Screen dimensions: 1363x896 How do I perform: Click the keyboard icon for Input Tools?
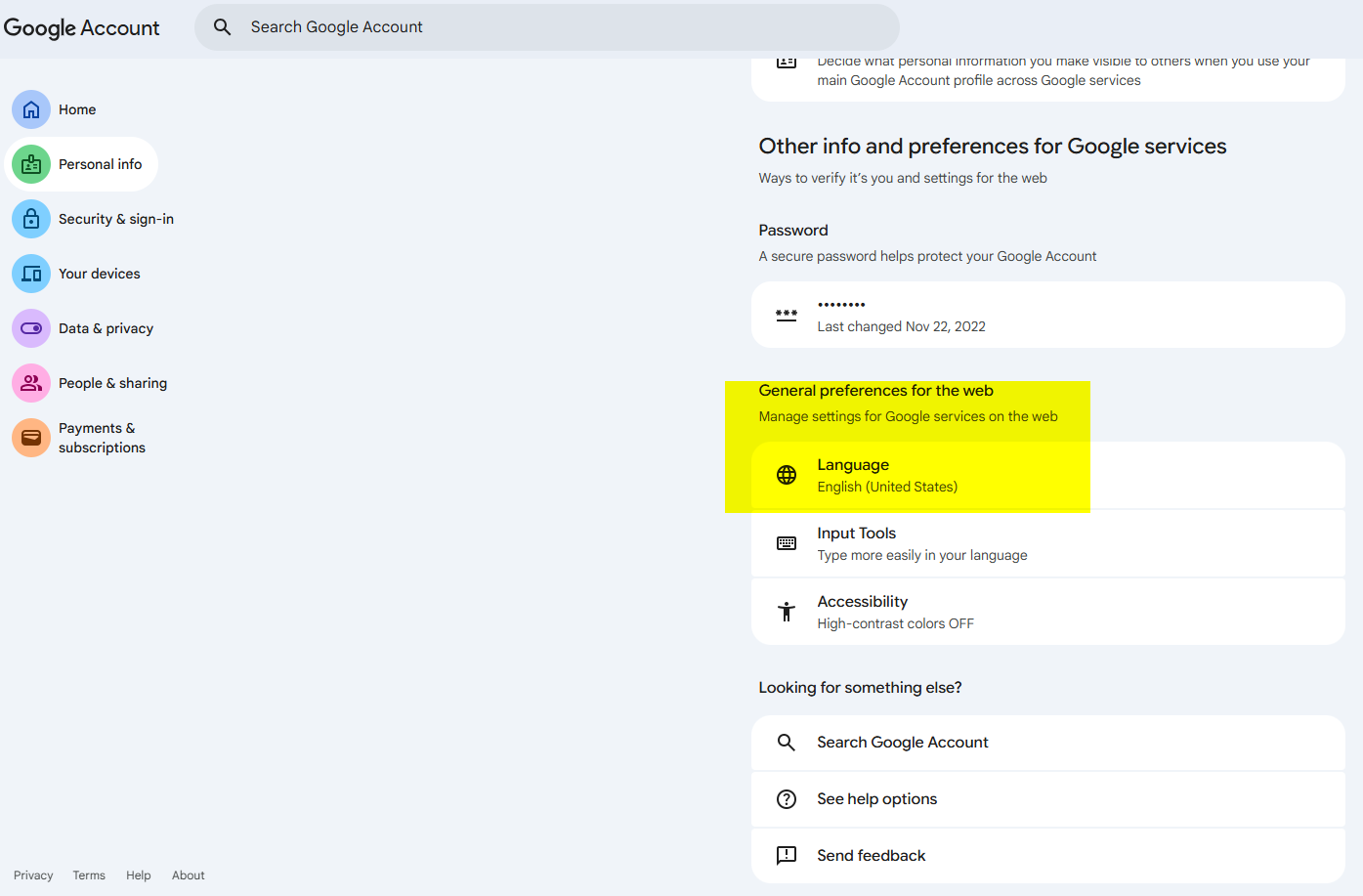[x=787, y=543]
